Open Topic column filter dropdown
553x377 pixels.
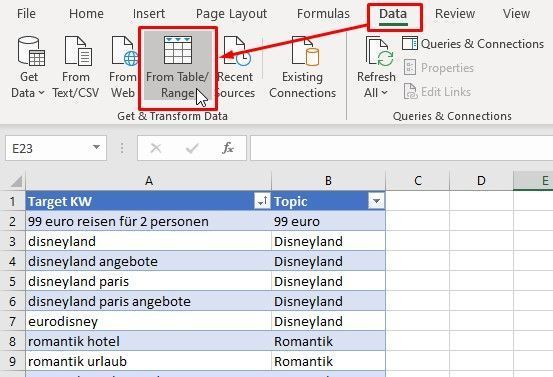tap(376, 201)
